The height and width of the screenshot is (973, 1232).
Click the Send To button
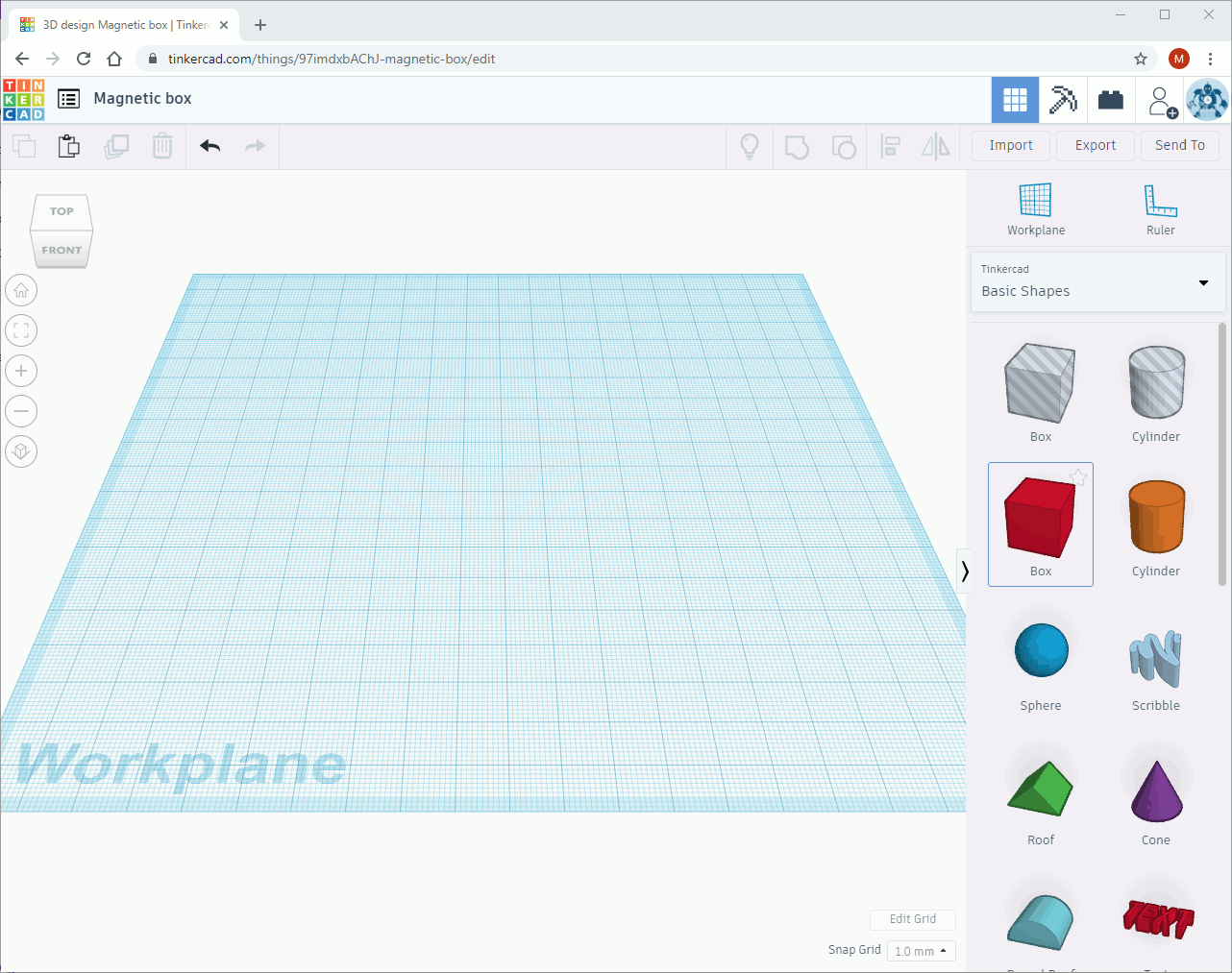click(x=1180, y=146)
